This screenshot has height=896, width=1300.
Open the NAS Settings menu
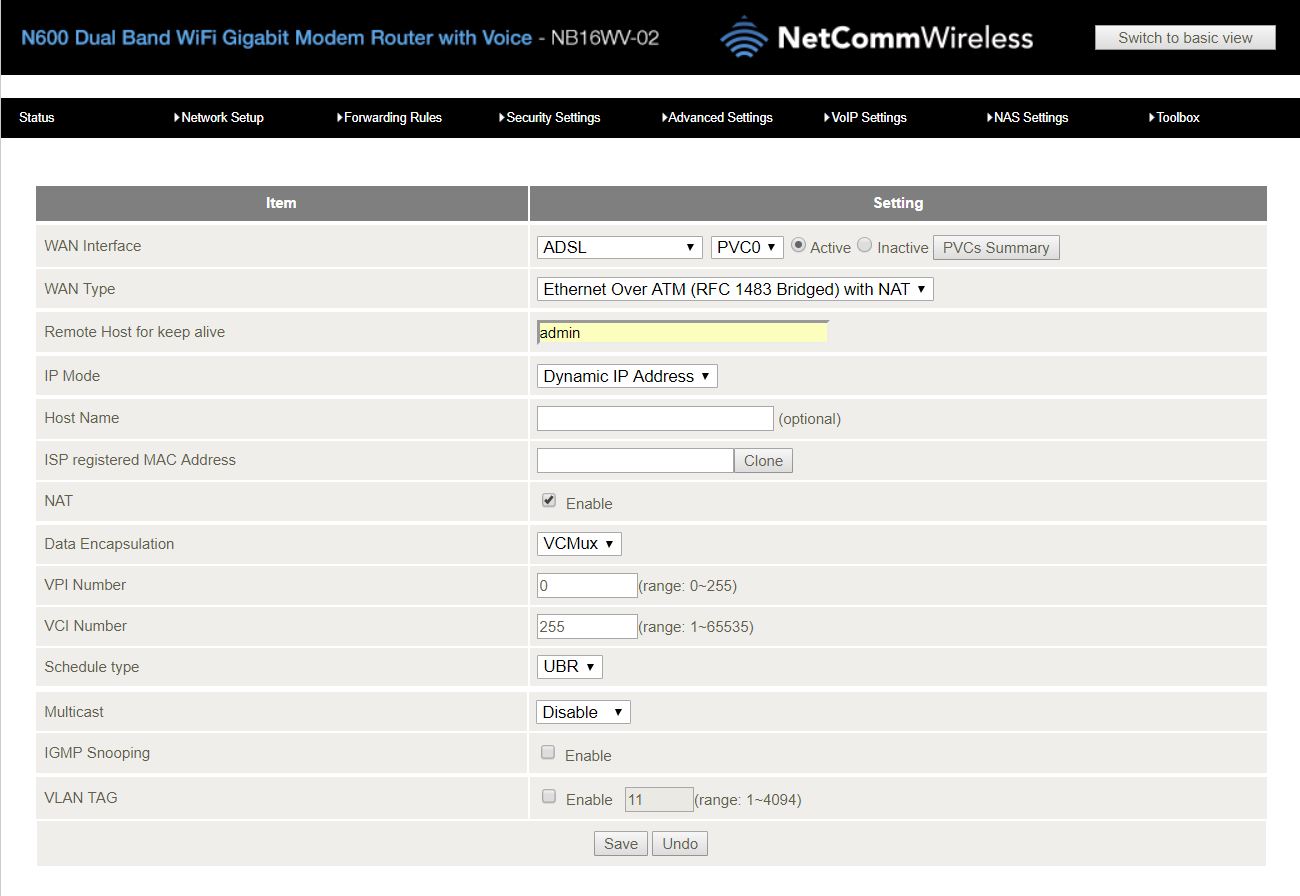(x=1027, y=117)
